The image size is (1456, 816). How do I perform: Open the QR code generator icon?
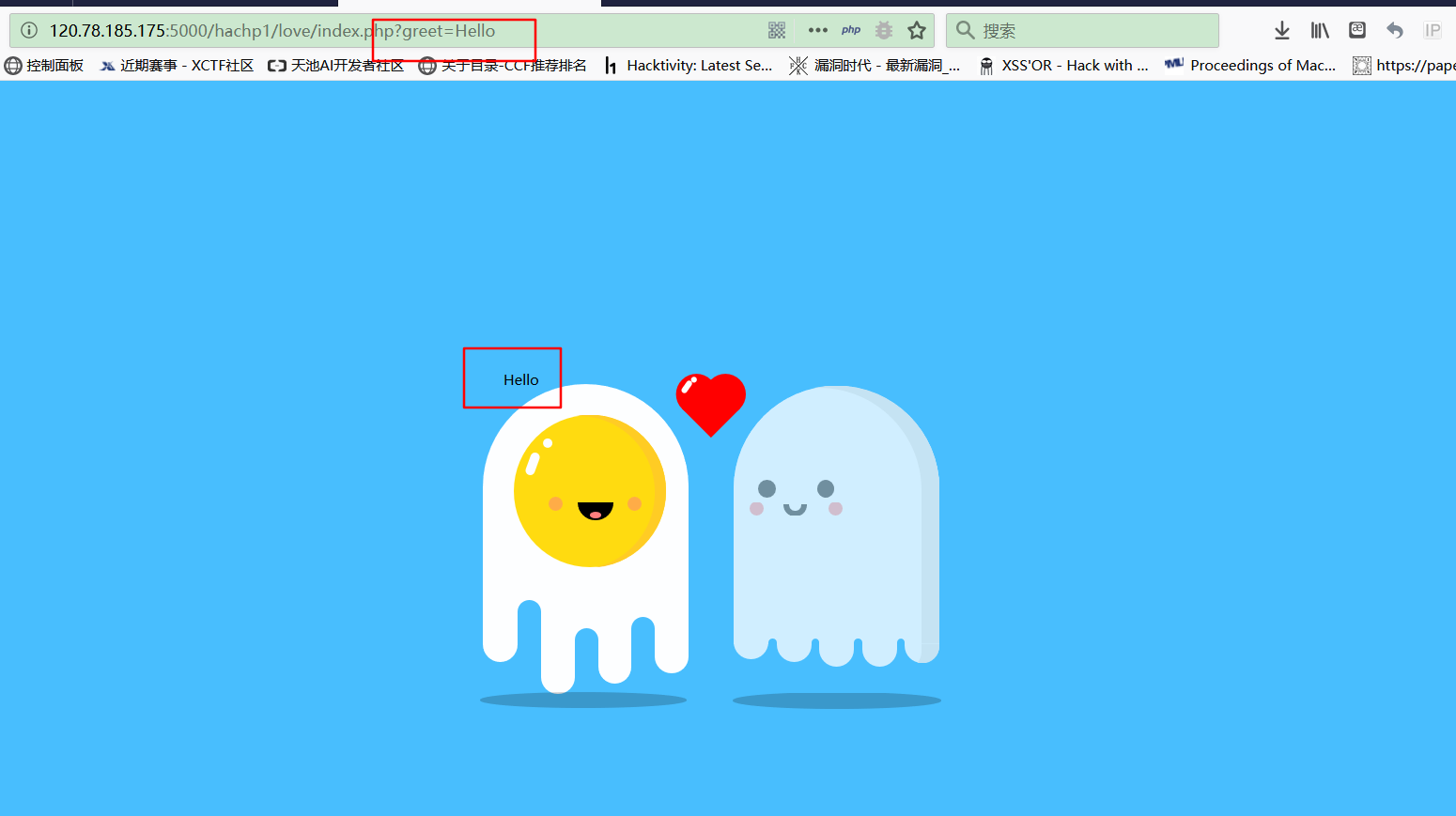(x=777, y=31)
